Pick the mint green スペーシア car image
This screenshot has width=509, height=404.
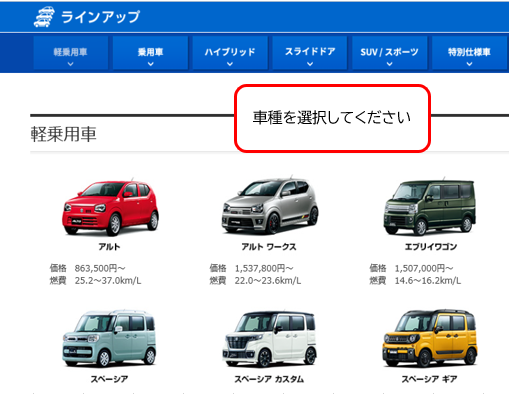109,338
